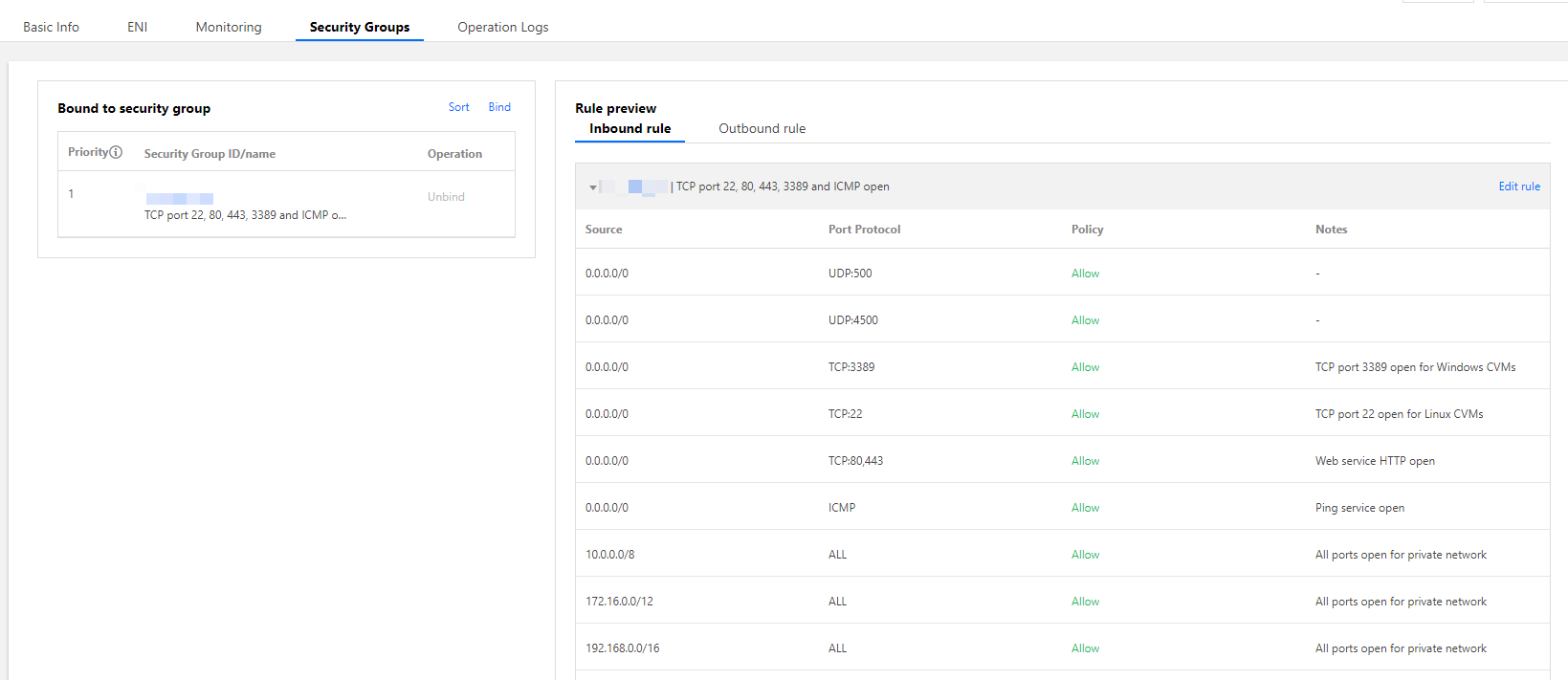
Task: Collapse the security group rule list triangle
Action: pyautogui.click(x=593, y=187)
